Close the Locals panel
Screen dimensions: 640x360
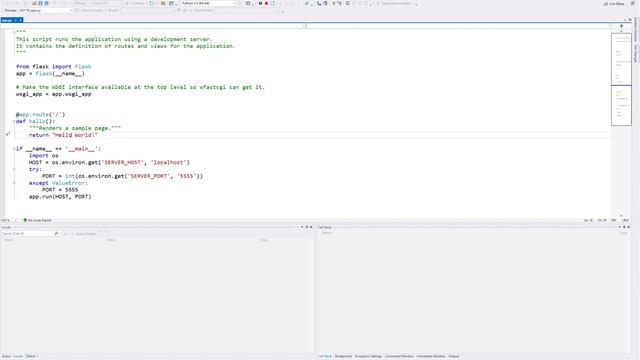tap(311, 227)
